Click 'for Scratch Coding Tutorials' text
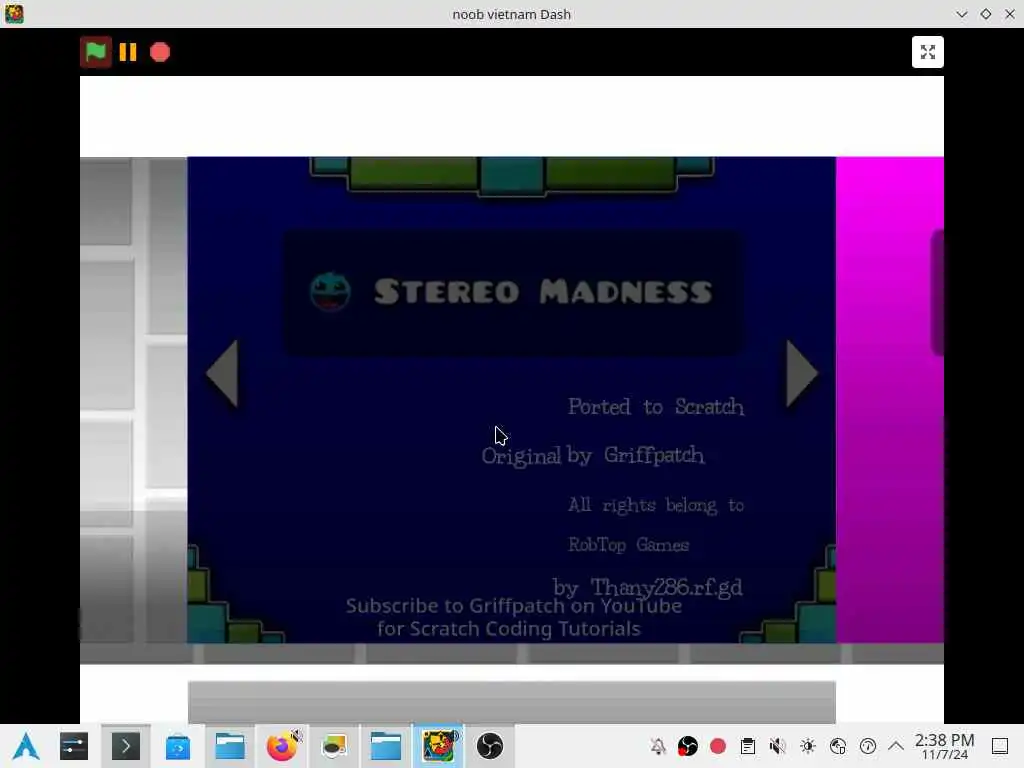 point(509,629)
